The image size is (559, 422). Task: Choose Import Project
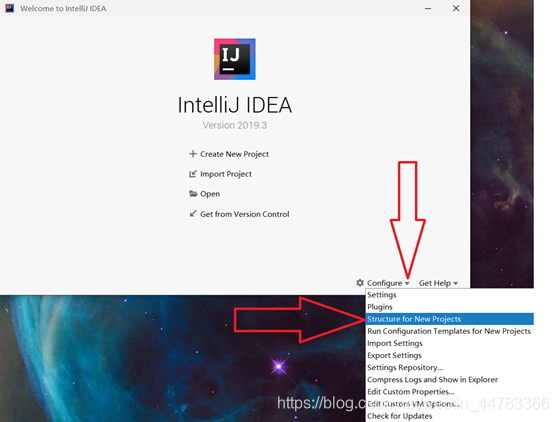(226, 174)
